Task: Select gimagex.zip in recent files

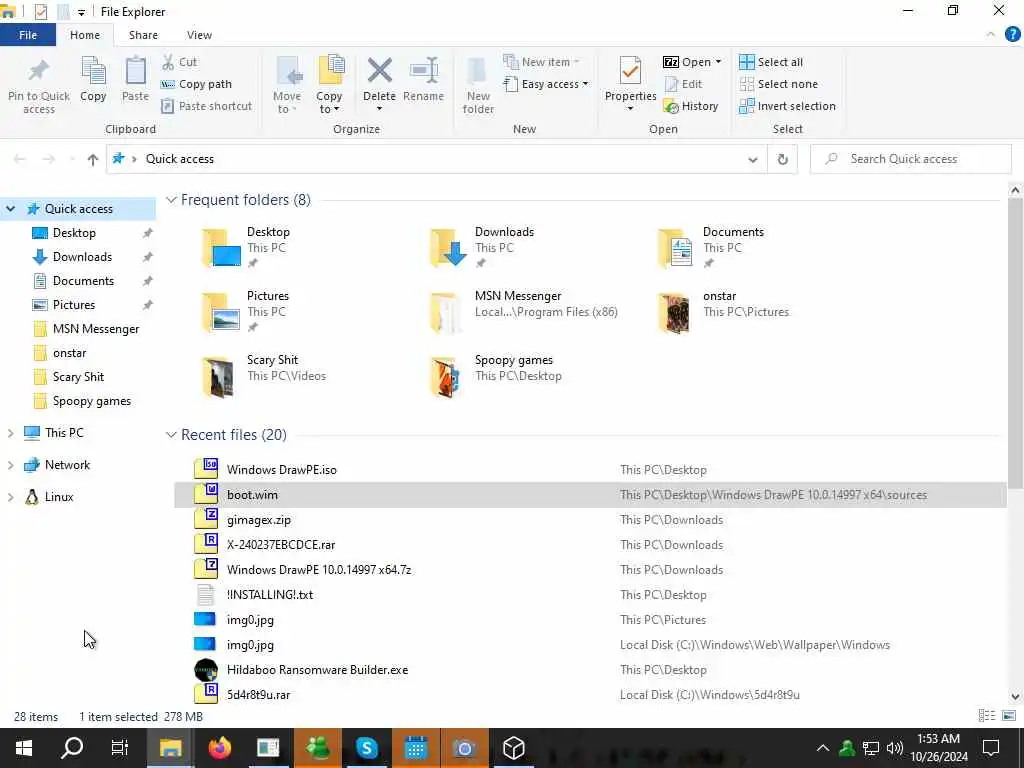Action: point(590,520)
